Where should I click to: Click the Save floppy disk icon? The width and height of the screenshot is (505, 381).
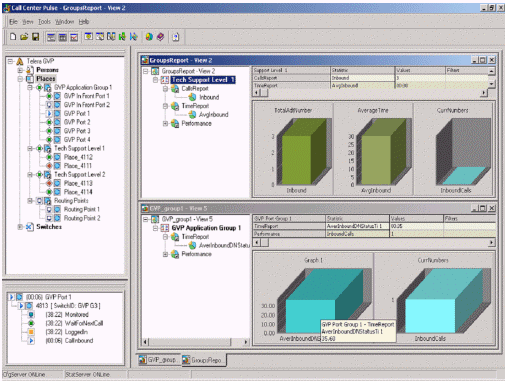tap(35, 37)
